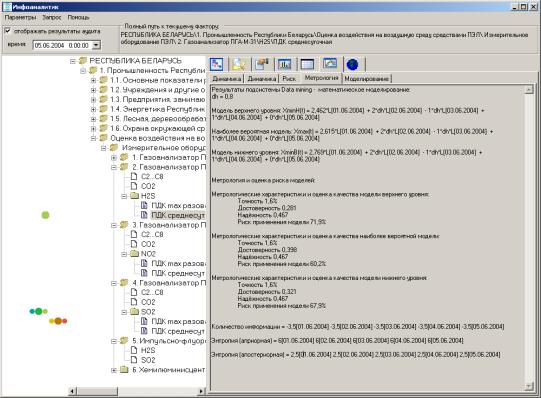The width and height of the screenshot is (541, 398).
Task: Select the NO2 tree item
Action: click(x=148, y=254)
